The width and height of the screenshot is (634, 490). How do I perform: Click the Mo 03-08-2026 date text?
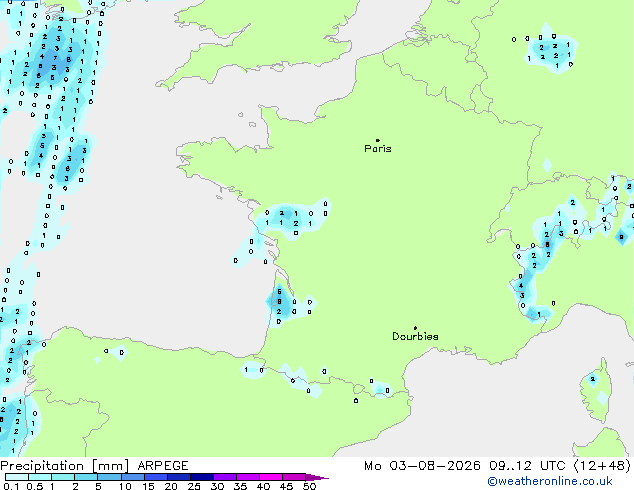[x=422, y=466]
